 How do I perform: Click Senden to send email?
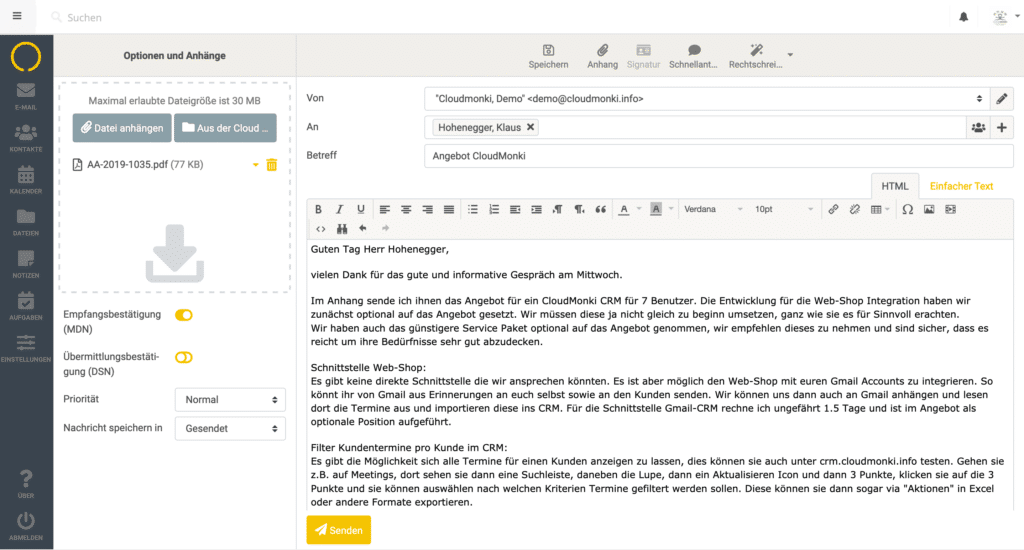point(339,530)
